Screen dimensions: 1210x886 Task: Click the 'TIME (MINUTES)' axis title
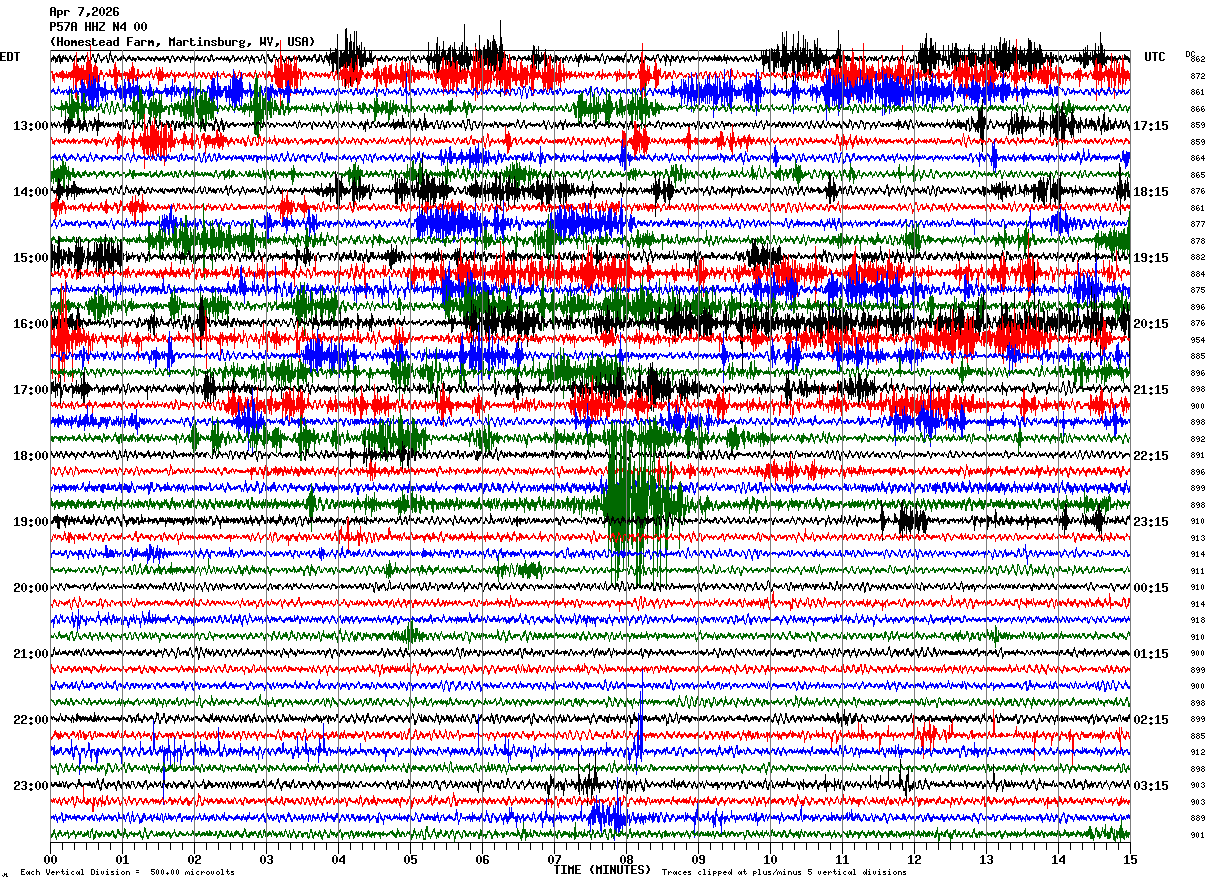[x=602, y=870]
